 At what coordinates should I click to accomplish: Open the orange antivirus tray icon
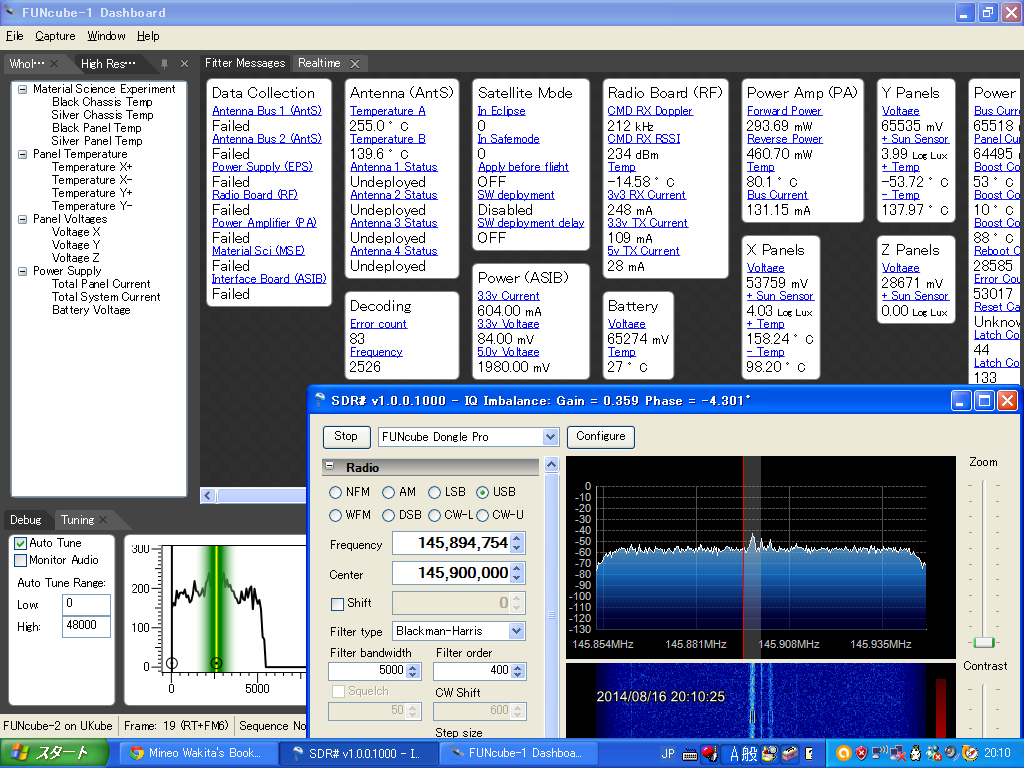tap(843, 754)
